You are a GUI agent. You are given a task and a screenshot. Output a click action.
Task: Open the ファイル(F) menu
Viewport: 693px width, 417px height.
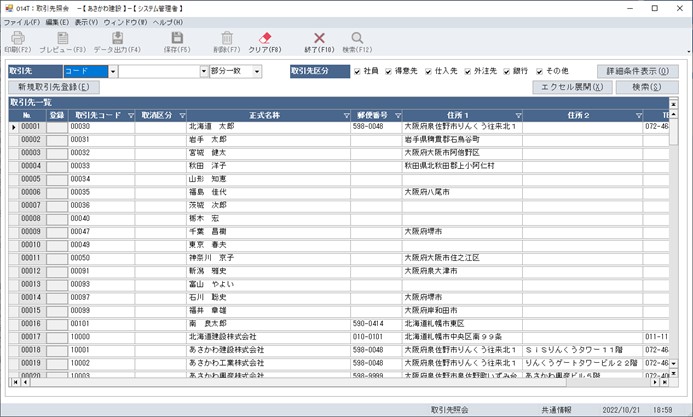click(x=22, y=21)
